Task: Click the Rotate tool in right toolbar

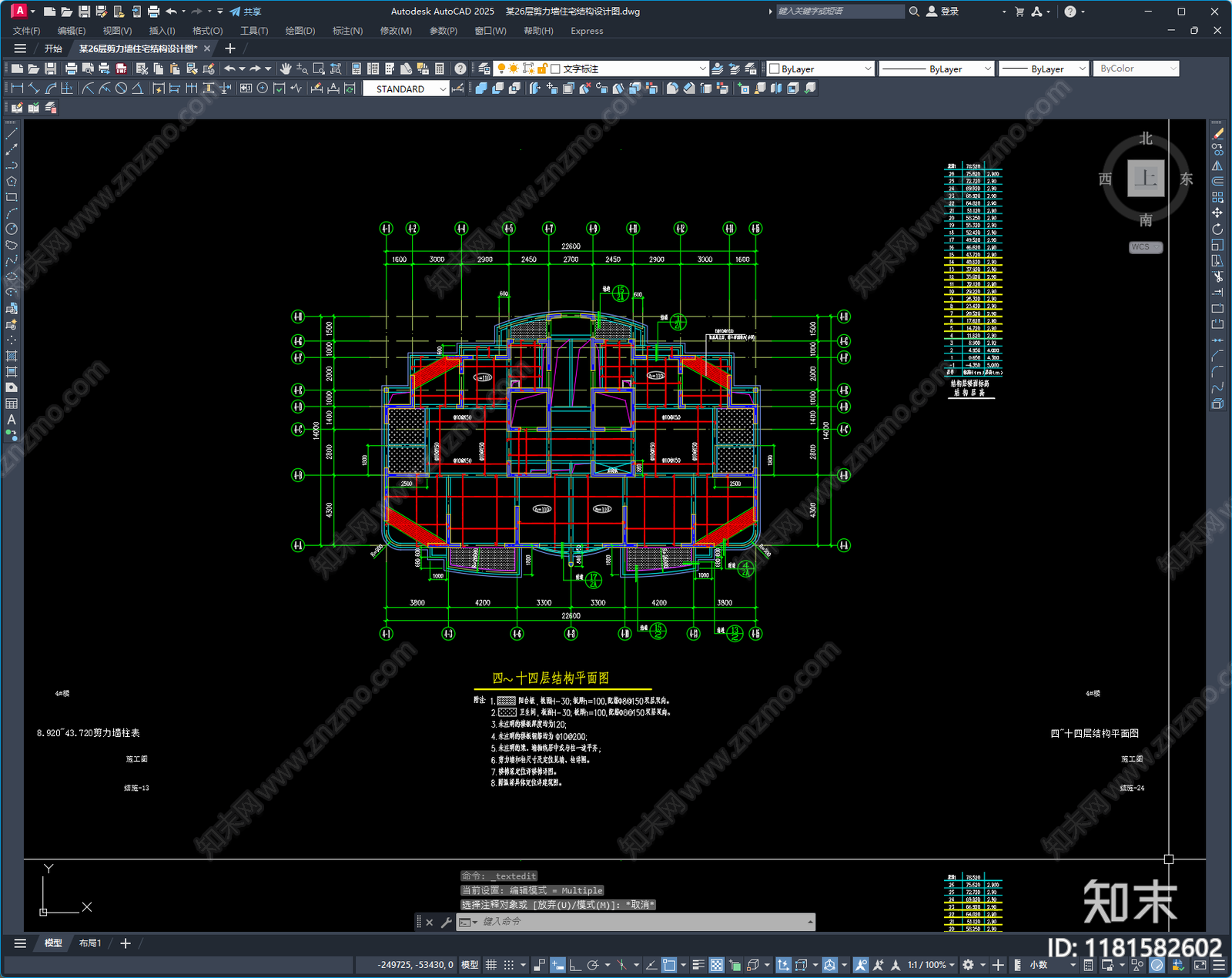Action: click(x=1217, y=229)
